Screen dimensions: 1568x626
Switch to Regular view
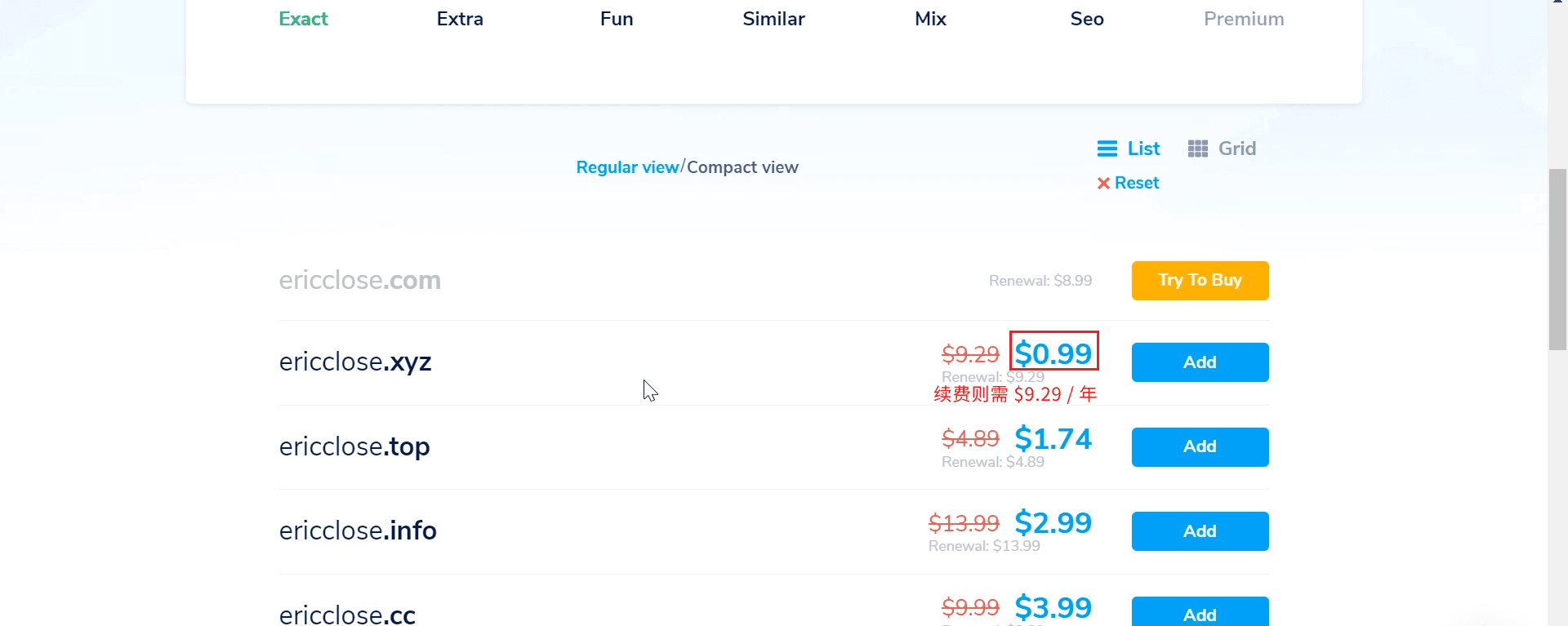pyautogui.click(x=627, y=167)
